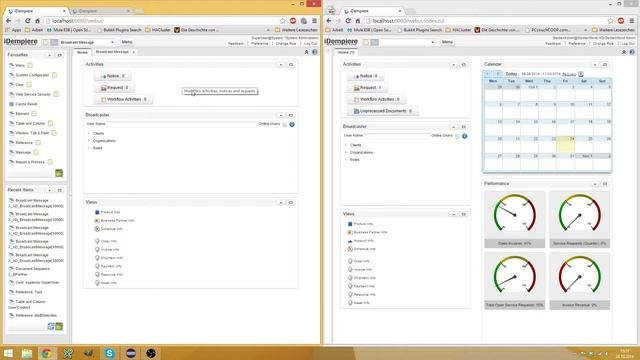
Task: Open Request button in right window
Action: tap(367, 87)
